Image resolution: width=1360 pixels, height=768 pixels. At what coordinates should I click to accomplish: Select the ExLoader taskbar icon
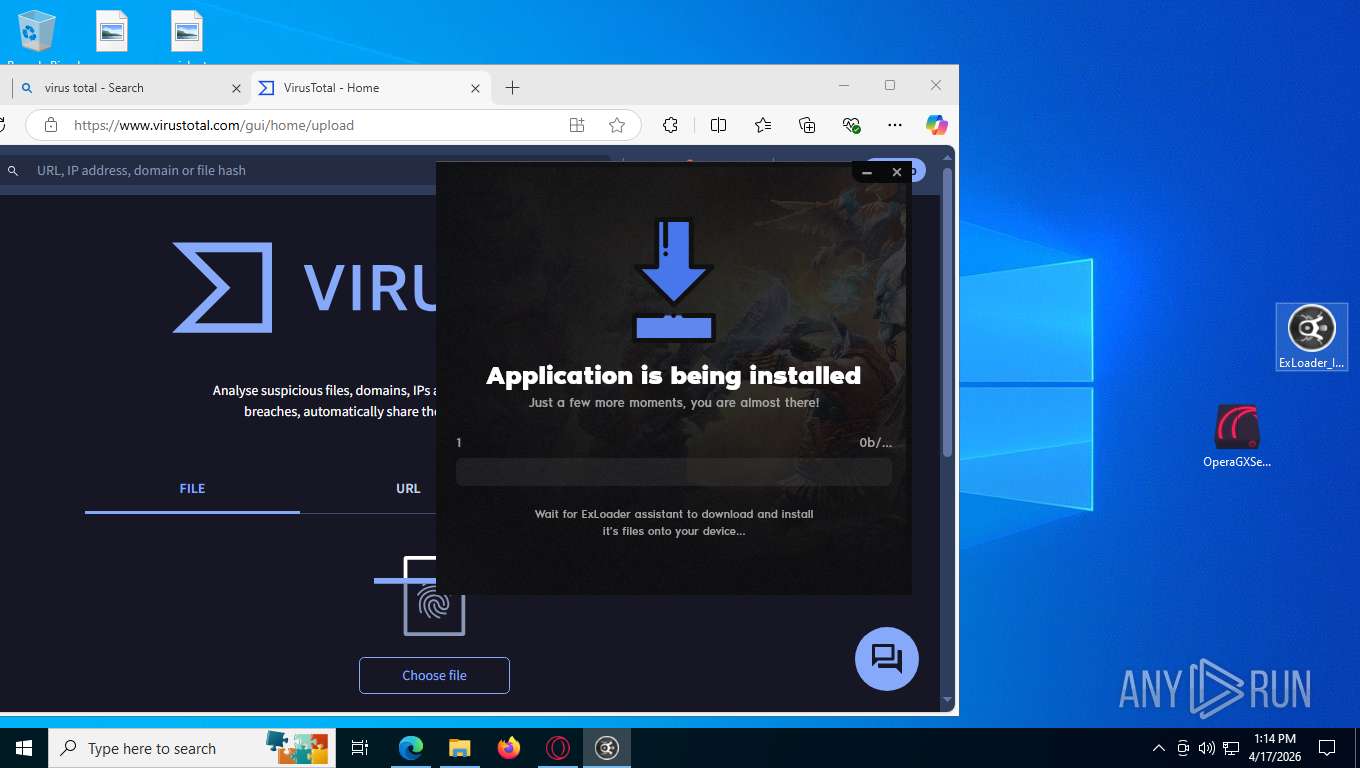click(x=607, y=748)
